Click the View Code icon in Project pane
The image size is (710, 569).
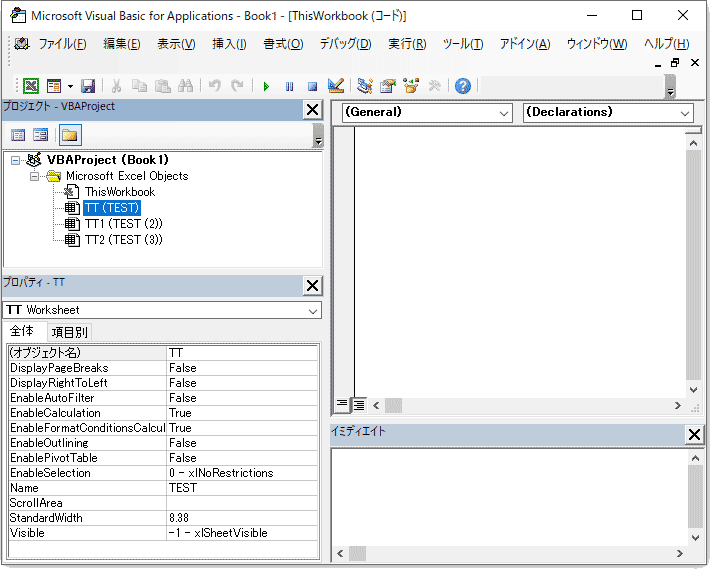pyautogui.click(x=18, y=135)
